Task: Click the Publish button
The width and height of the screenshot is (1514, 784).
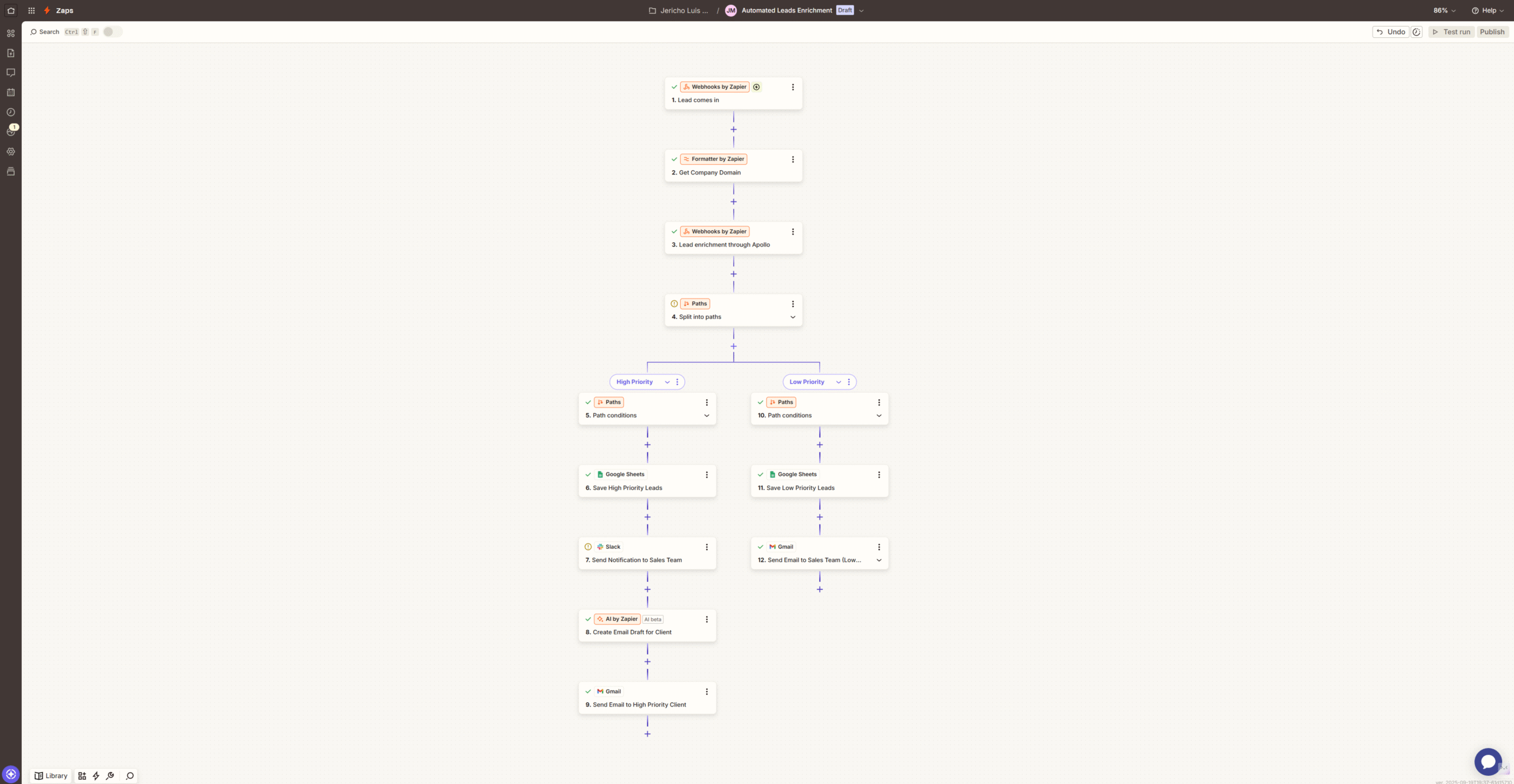Action: [x=1492, y=32]
